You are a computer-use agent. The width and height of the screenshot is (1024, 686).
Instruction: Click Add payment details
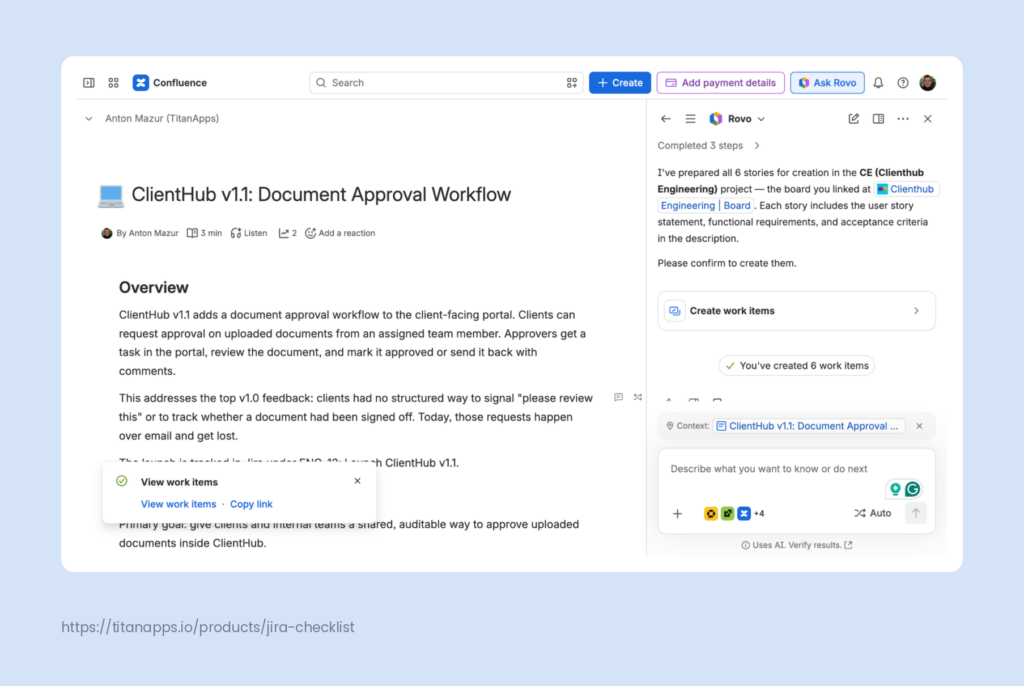pos(720,83)
